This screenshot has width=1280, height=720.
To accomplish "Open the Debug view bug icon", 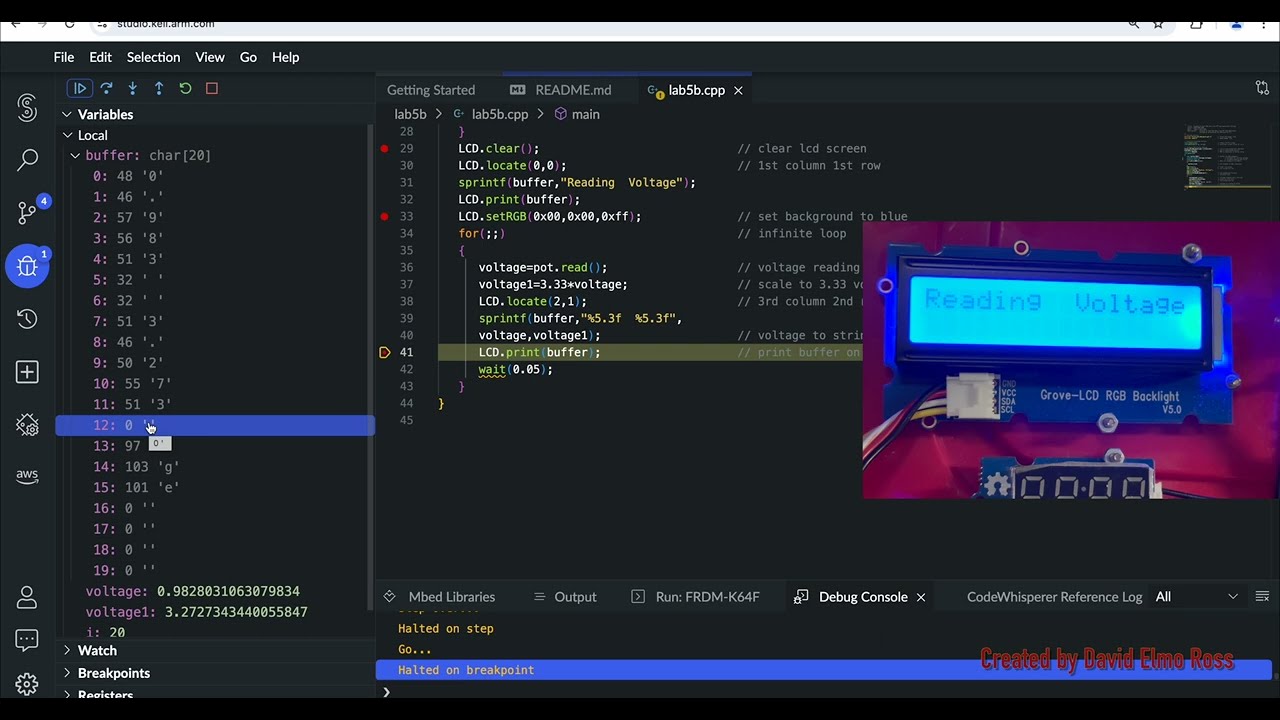I will tap(27, 265).
